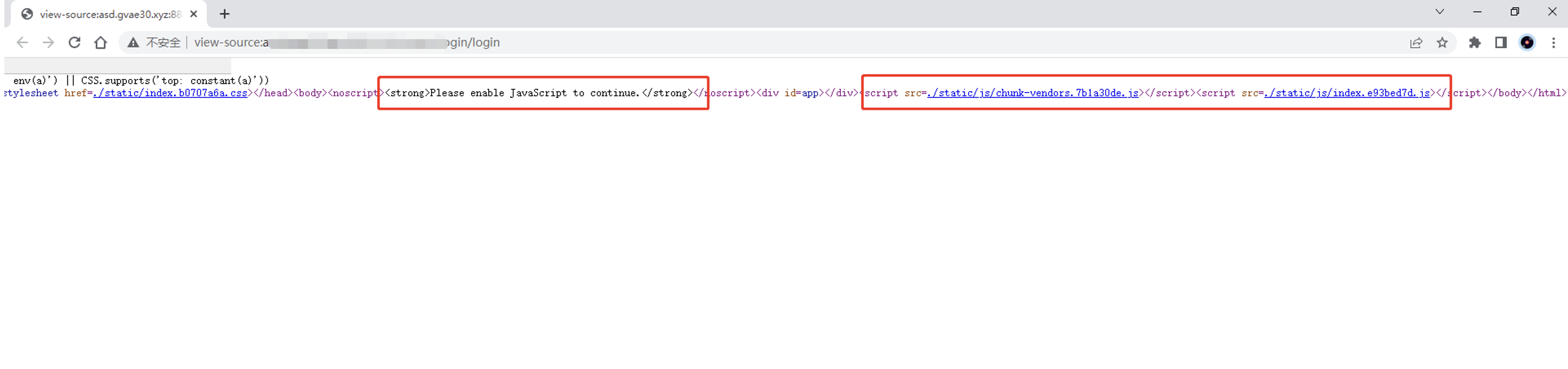The height and width of the screenshot is (369, 1568).
Task: Click the 不安全 security label
Action: point(163,43)
